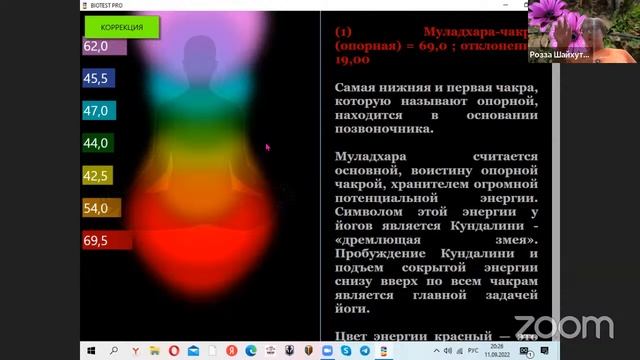The width and height of the screenshot is (640, 360).
Task: Switch to BIOTEST PRO taskbar icon
Action: tap(384, 351)
